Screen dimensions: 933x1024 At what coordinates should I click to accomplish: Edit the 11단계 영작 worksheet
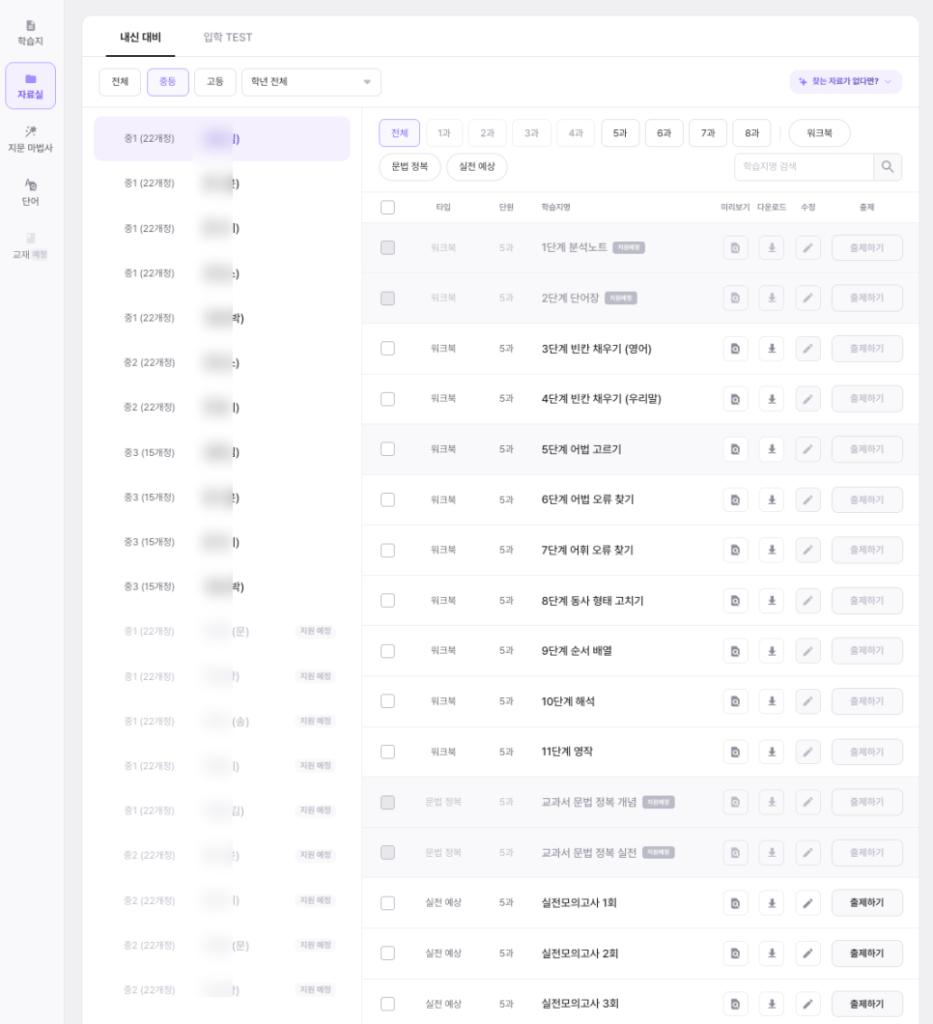point(808,752)
